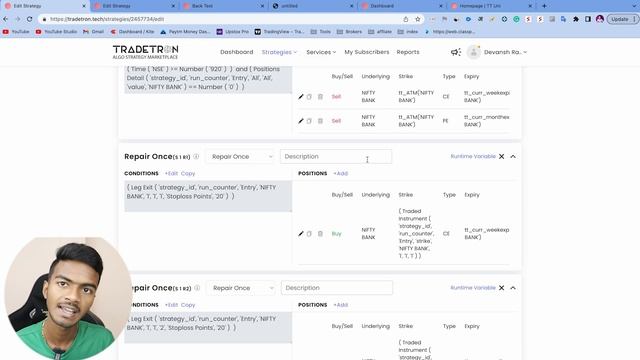Delete the Buy CE position row

(x=320, y=233)
